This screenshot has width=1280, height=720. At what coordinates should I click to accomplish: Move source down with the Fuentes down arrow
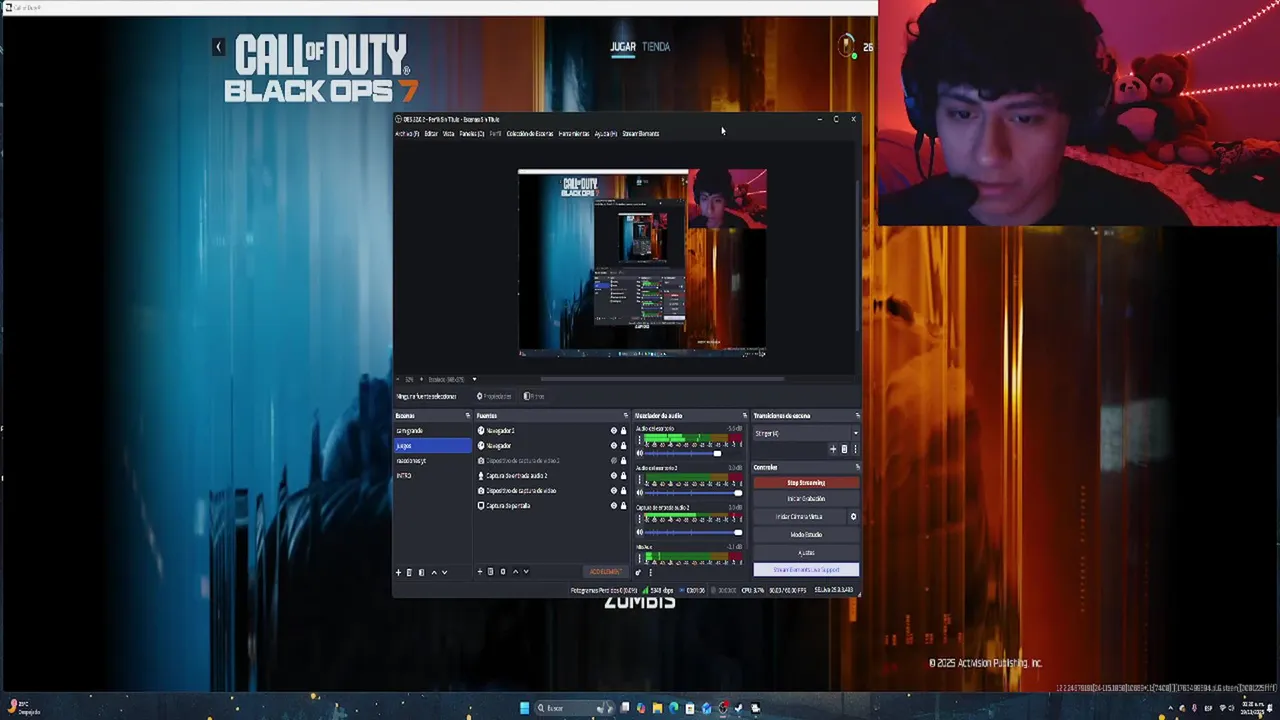526,571
